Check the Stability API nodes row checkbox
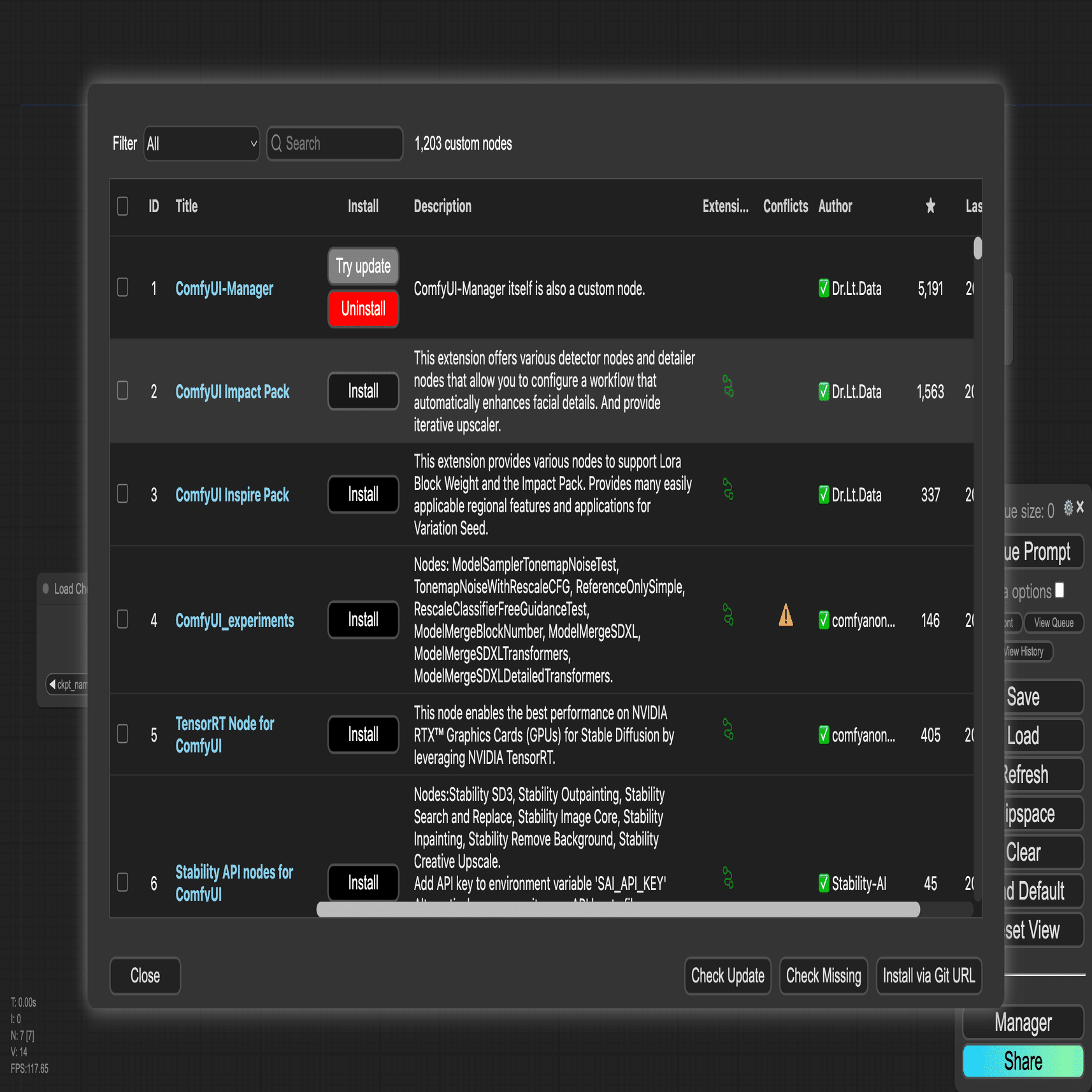Image resolution: width=1092 pixels, height=1092 pixels. [x=123, y=882]
